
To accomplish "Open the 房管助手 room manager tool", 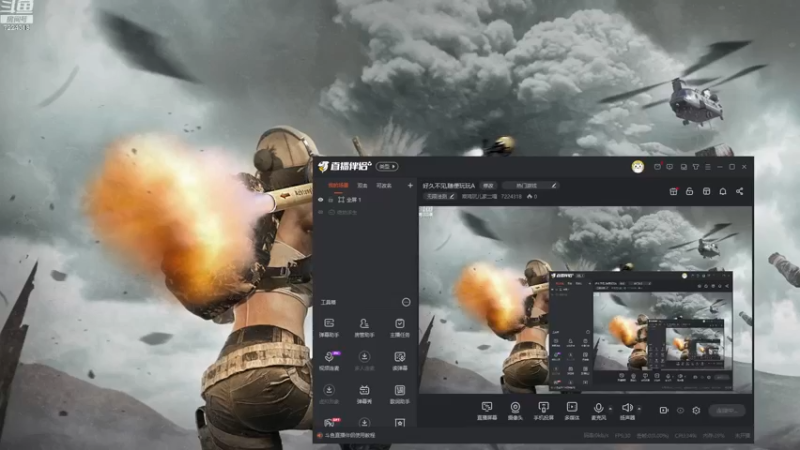I will coord(364,328).
